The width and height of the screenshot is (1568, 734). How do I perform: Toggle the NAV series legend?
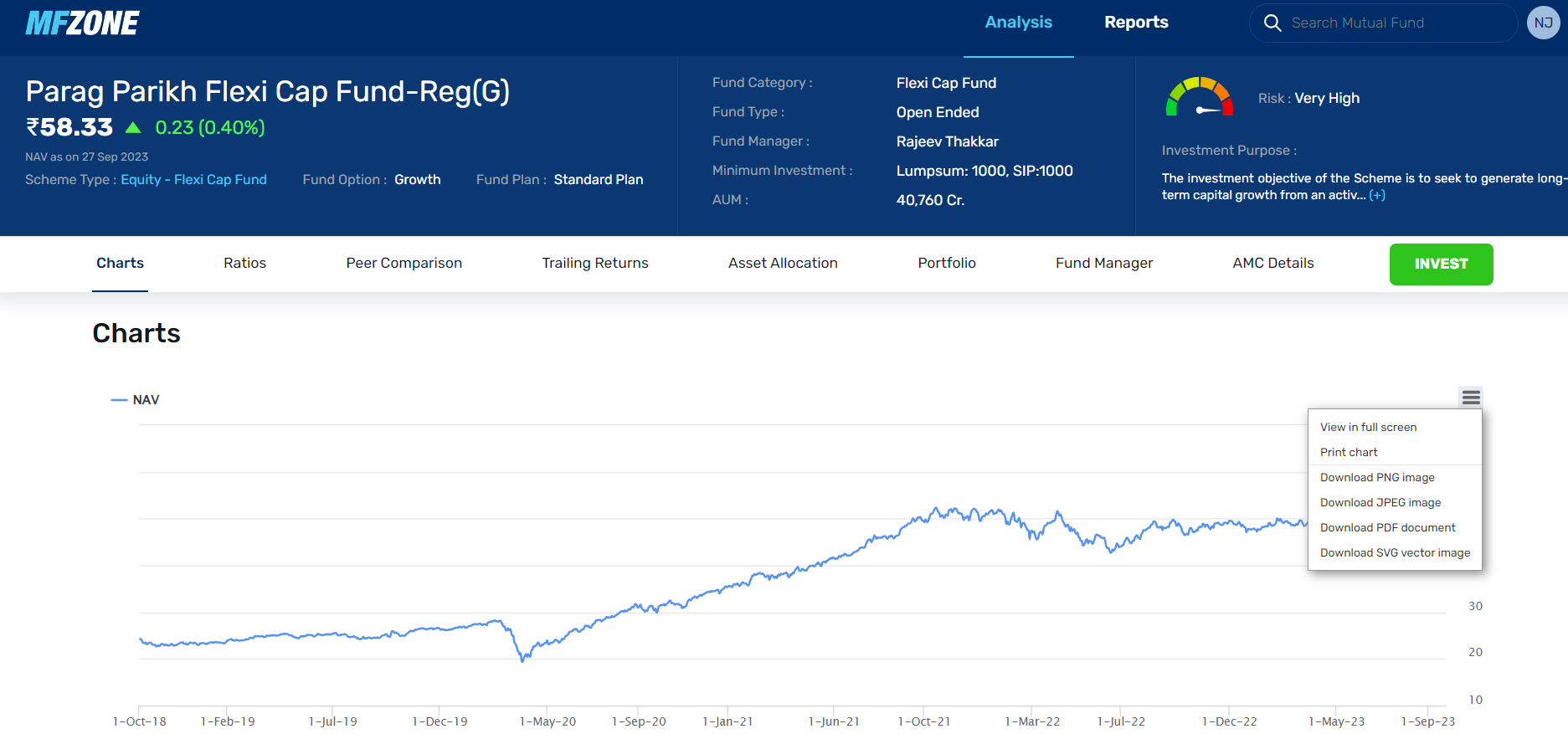coord(135,400)
